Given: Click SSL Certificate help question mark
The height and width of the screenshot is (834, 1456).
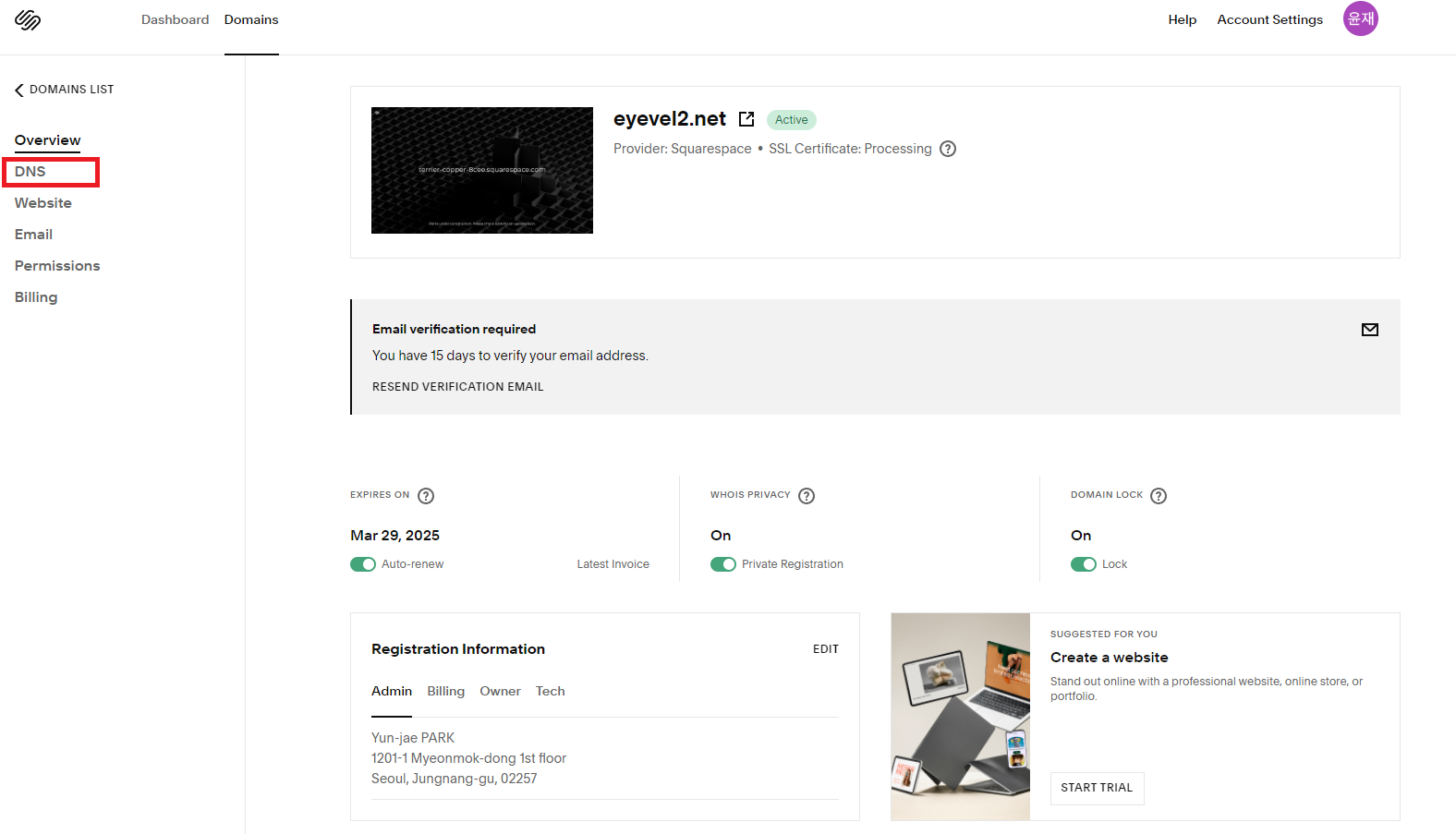Looking at the screenshot, I should tap(948, 149).
